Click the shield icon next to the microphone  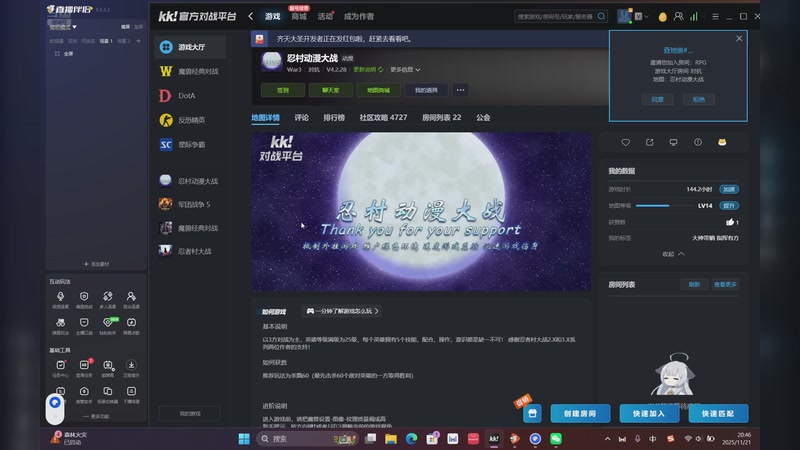tap(84, 296)
